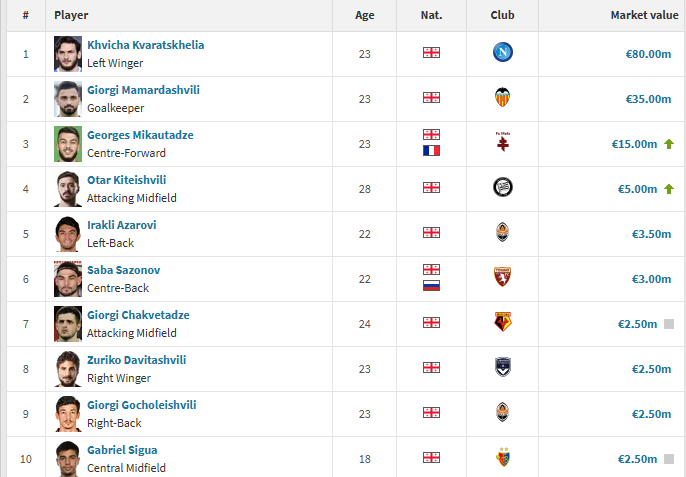This screenshot has width=686, height=477.
Task: Click the €80.00m market value link
Action: 644,54
